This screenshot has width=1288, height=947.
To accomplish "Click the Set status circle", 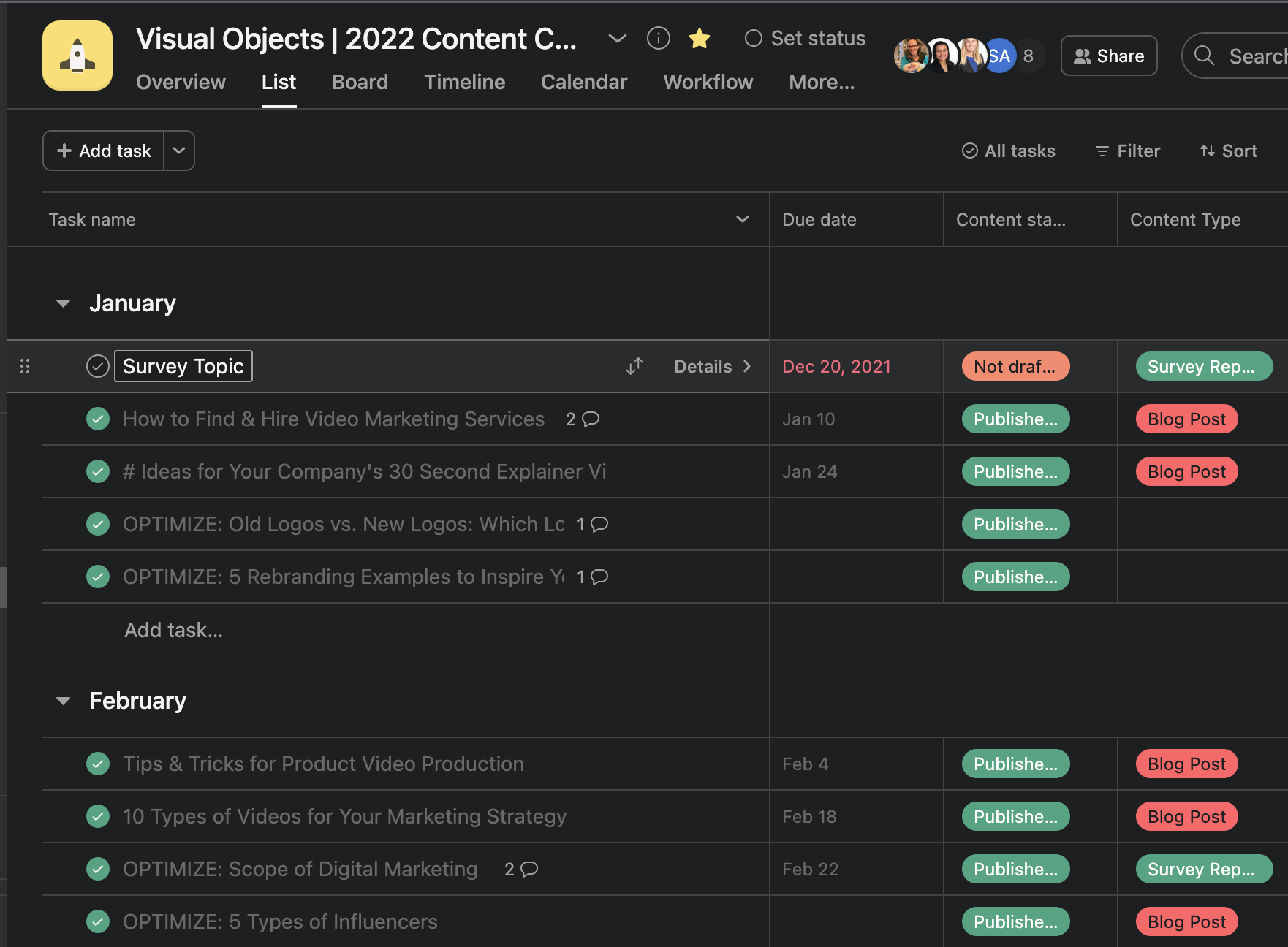I will click(753, 38).
